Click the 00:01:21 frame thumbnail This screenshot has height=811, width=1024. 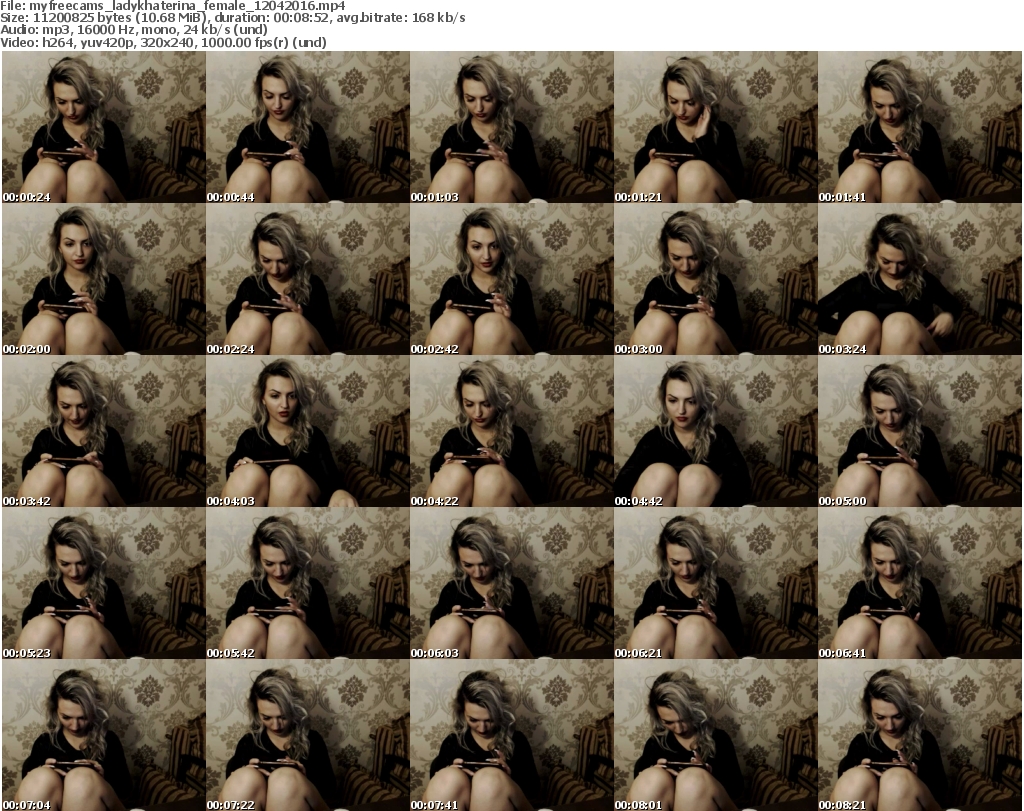click(x=715, y=127)
